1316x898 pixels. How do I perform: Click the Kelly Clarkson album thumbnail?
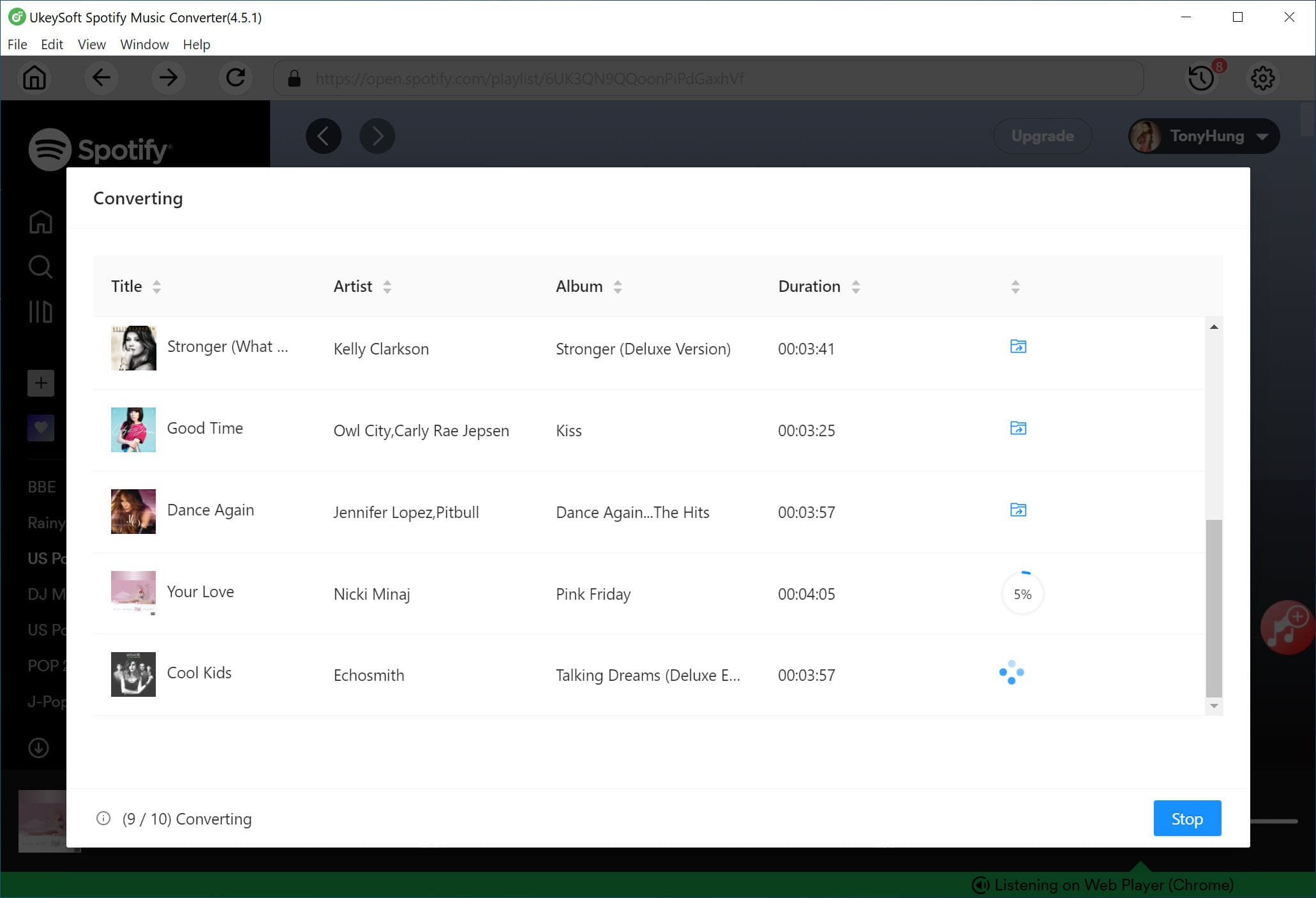coord(133,348)
